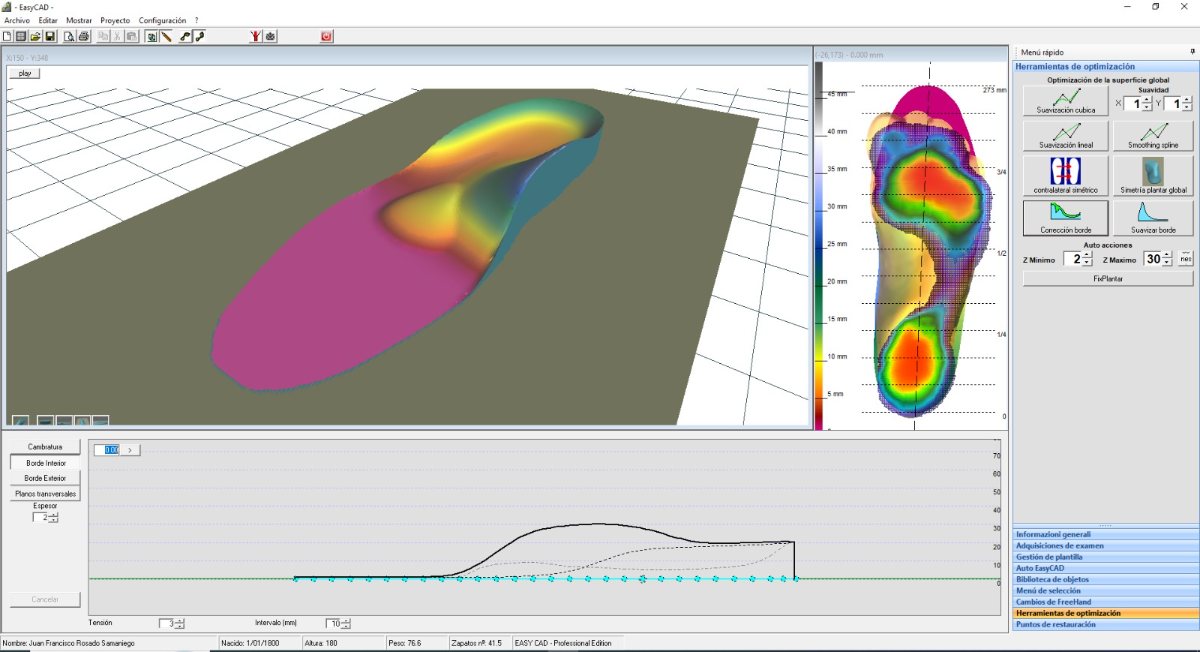The width and height of the screenshot is (1200, 652).
Task: Select the pencil drawing tool icon
Action: click(166, 36)
